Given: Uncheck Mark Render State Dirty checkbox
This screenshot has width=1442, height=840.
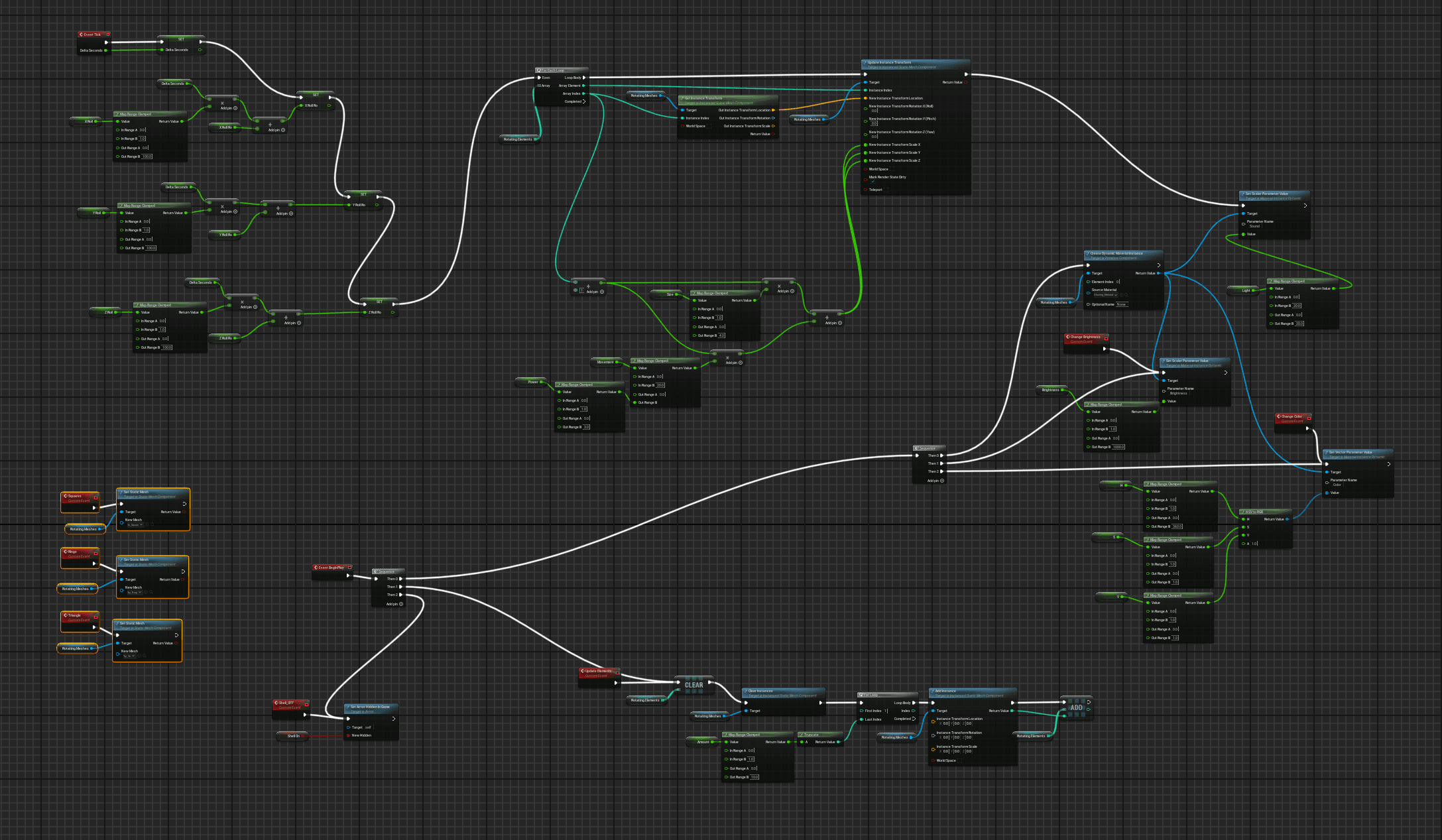Looking at the screenshot, I should [x=872, y=182].
